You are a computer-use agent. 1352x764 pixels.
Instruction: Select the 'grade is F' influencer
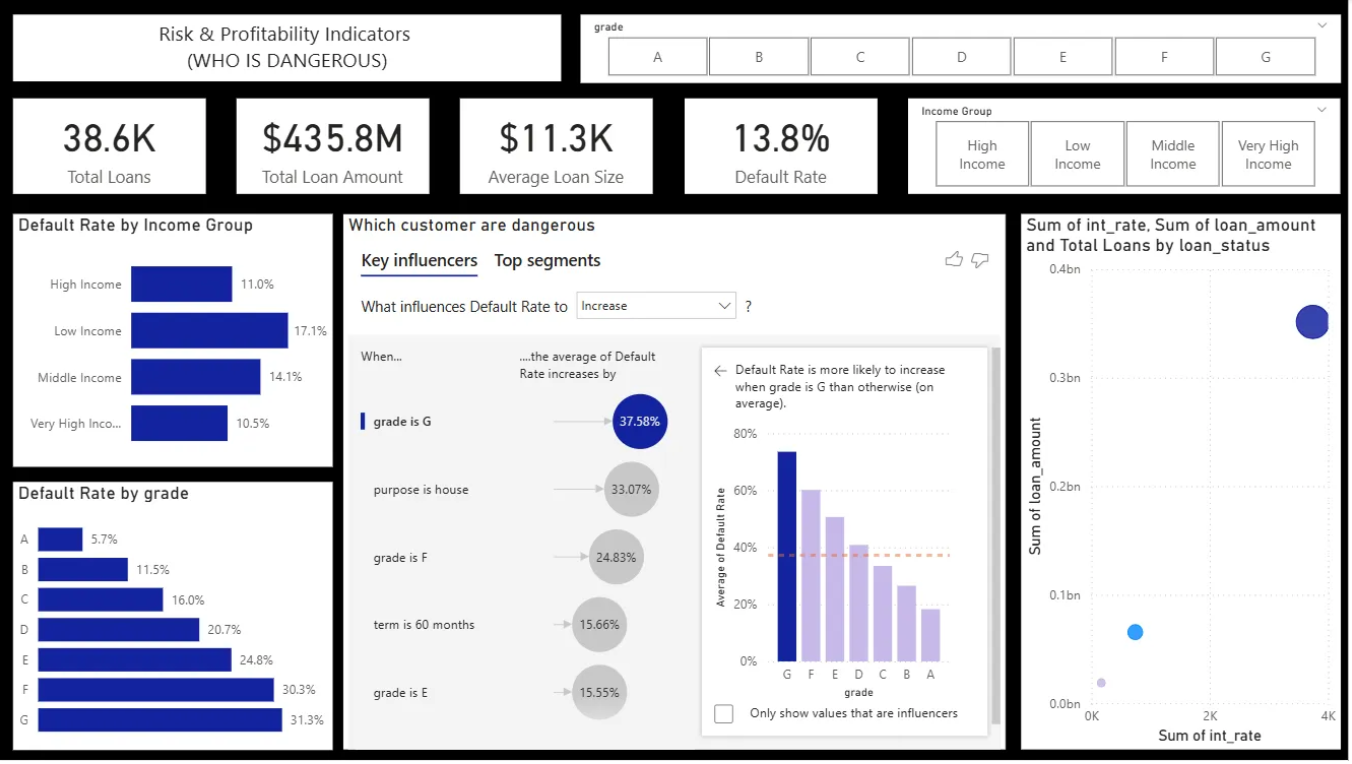coord(401,558)
